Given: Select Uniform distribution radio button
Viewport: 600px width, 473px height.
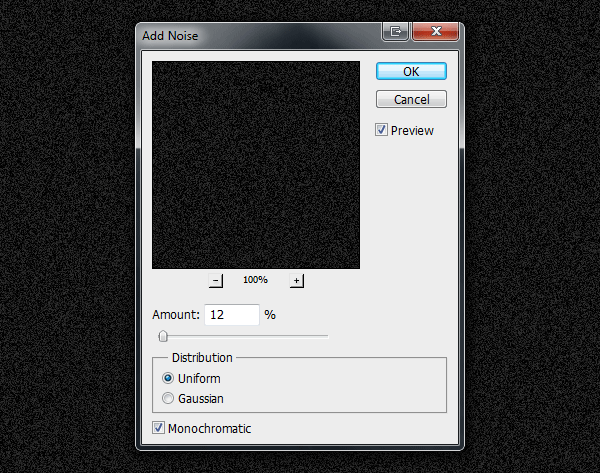Looking at the screenshot, I should [x=168, y=378].
